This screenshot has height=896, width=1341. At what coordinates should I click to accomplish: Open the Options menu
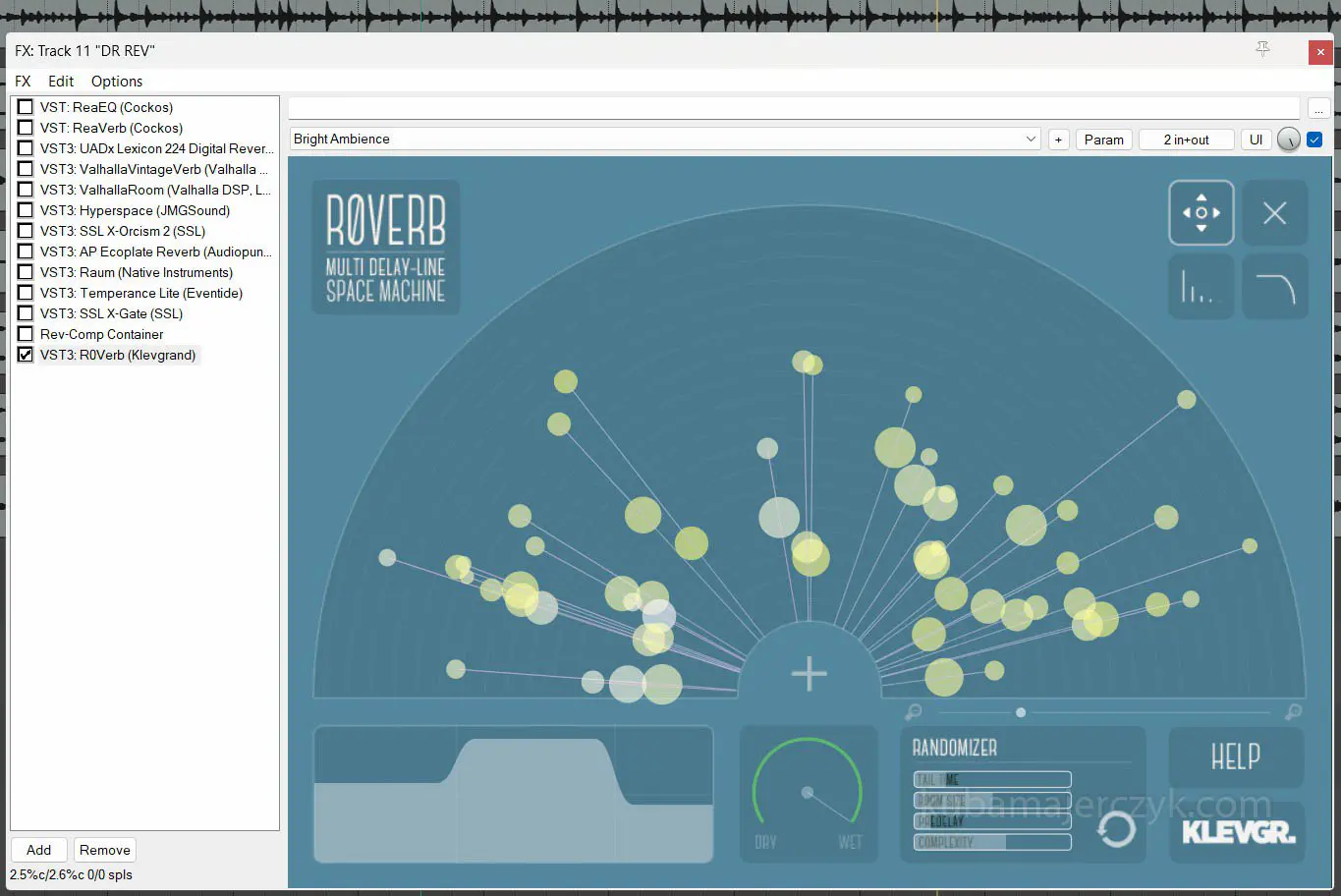pyautogui.click(x=116, y=82)
